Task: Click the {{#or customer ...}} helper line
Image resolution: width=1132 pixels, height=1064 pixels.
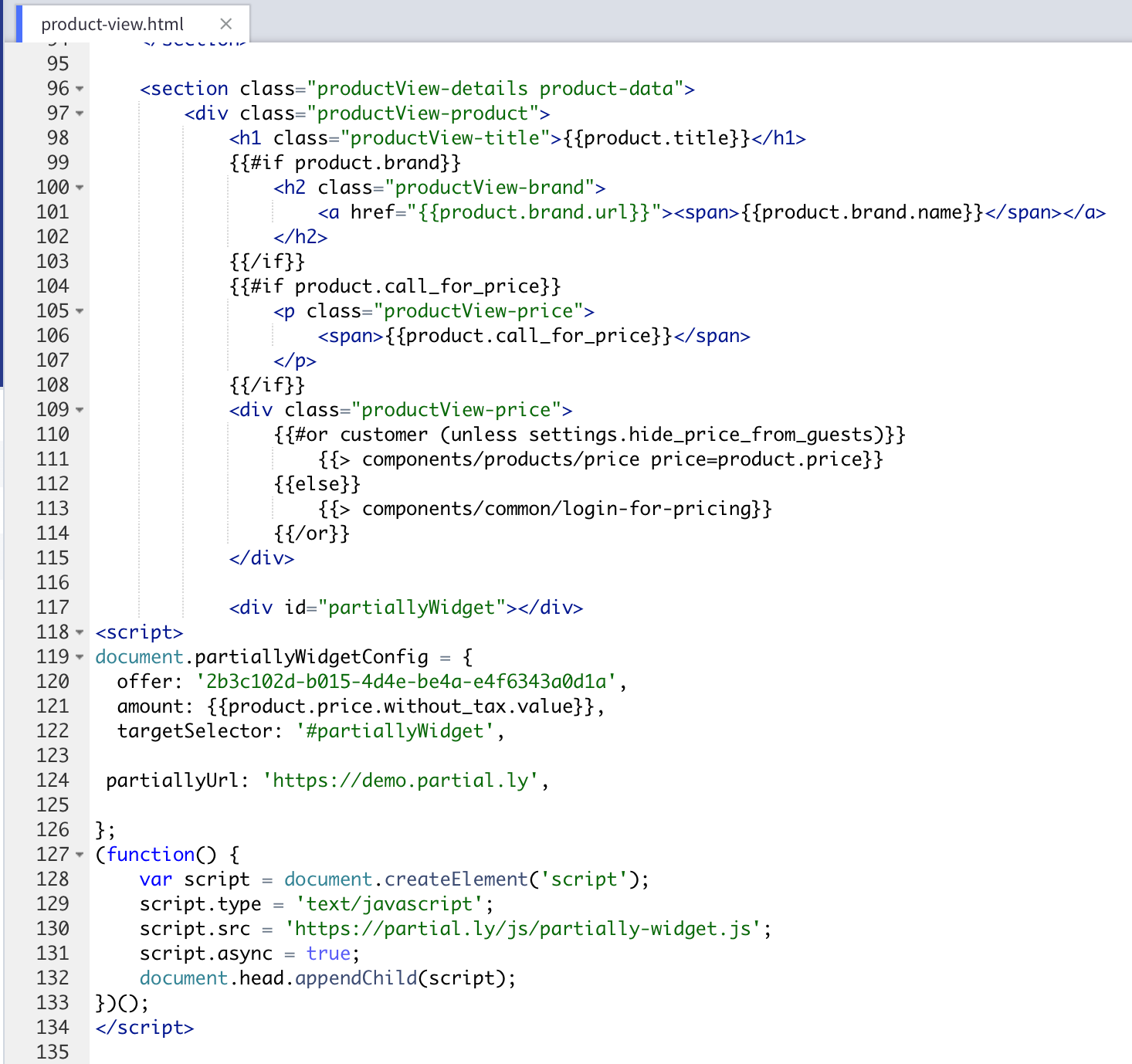Action: point(589,435)
